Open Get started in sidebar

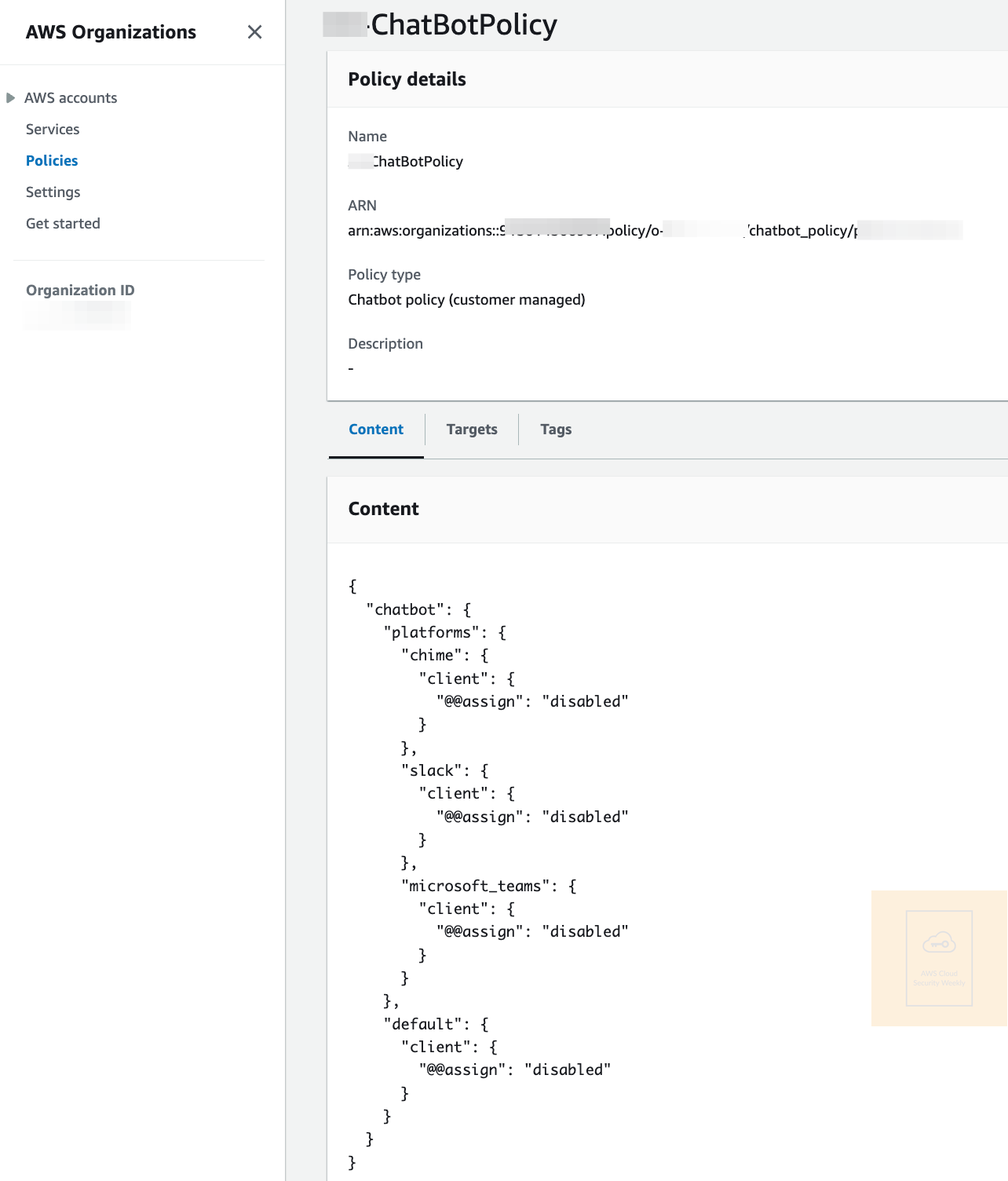coord(63,224)
